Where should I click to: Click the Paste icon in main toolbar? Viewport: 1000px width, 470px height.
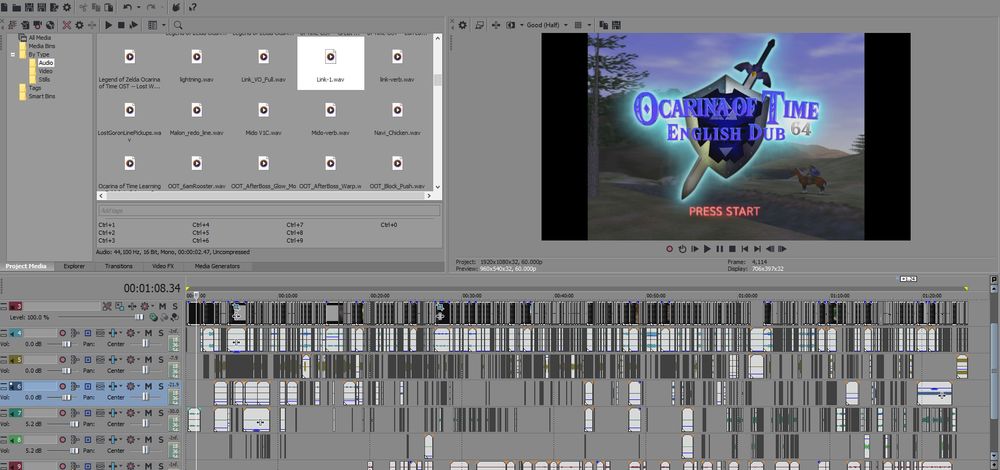click(x=108, y=8)
